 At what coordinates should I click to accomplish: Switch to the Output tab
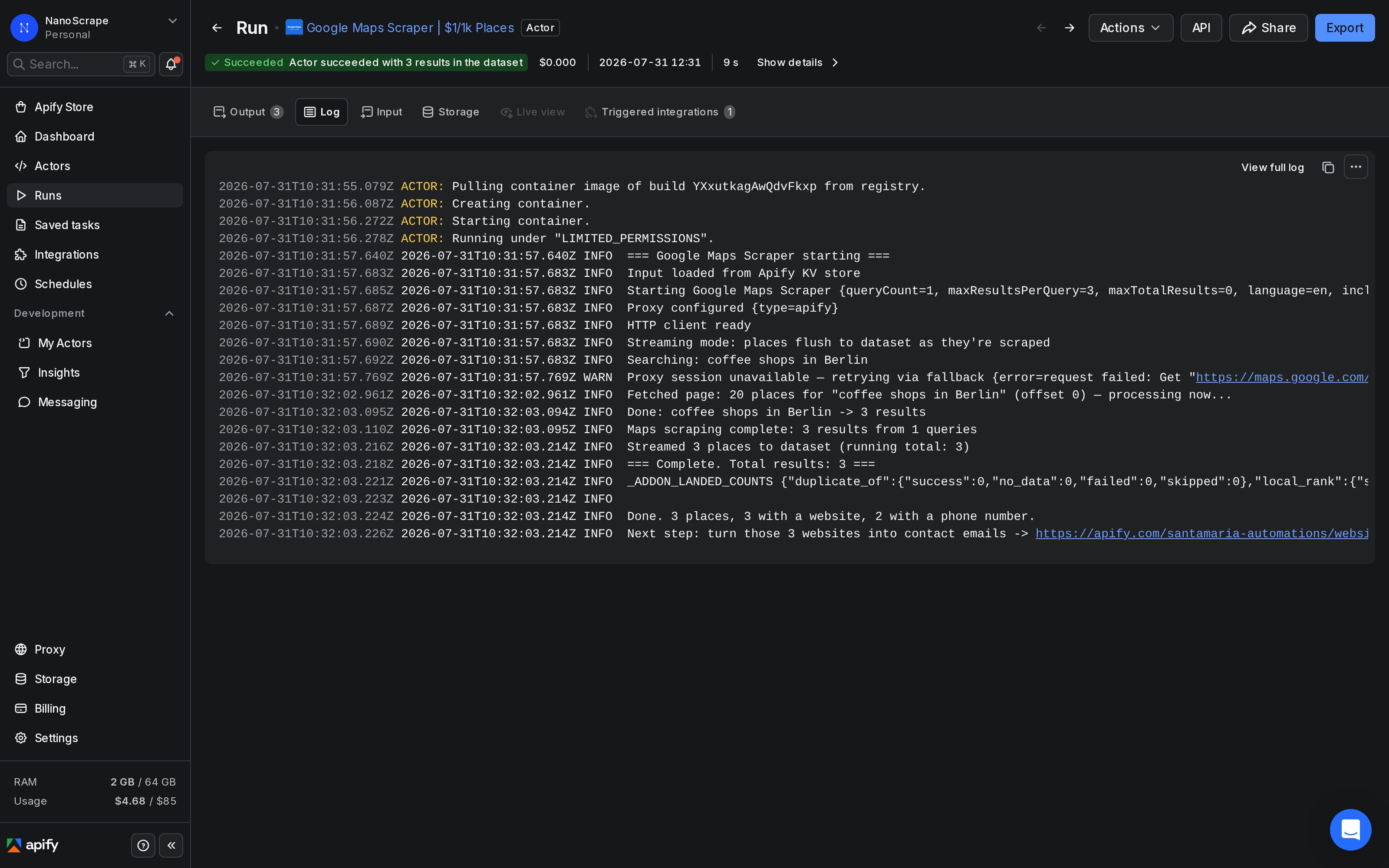(x=248, y=112)
